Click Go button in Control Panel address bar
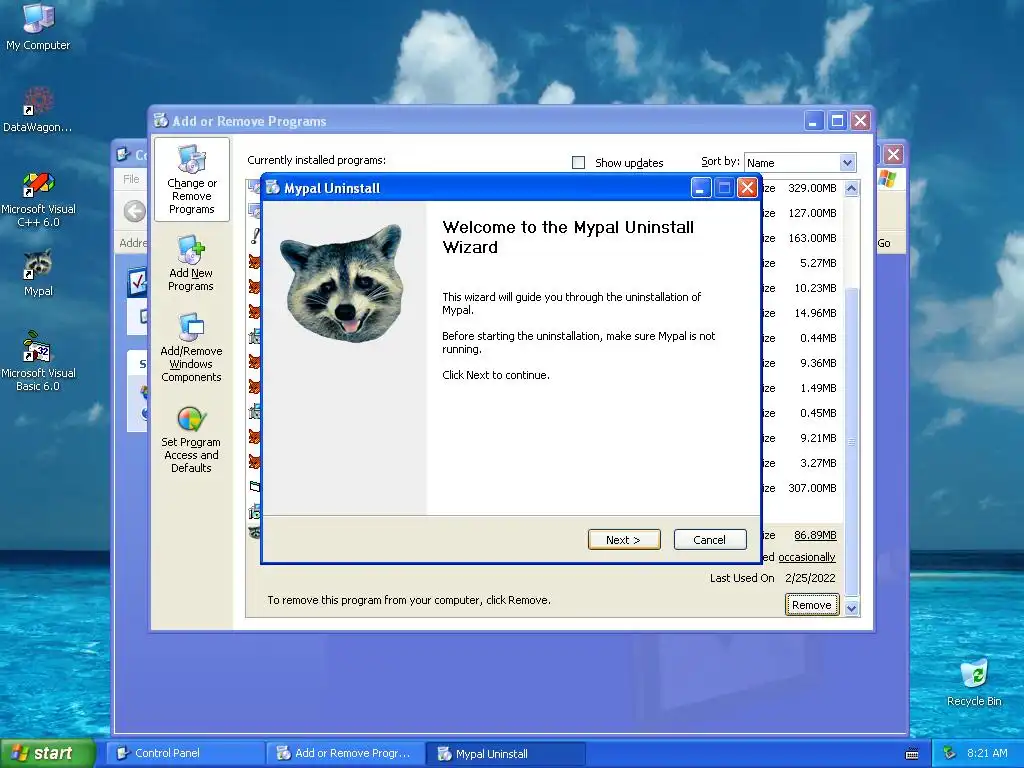 (x=884, y=243)
